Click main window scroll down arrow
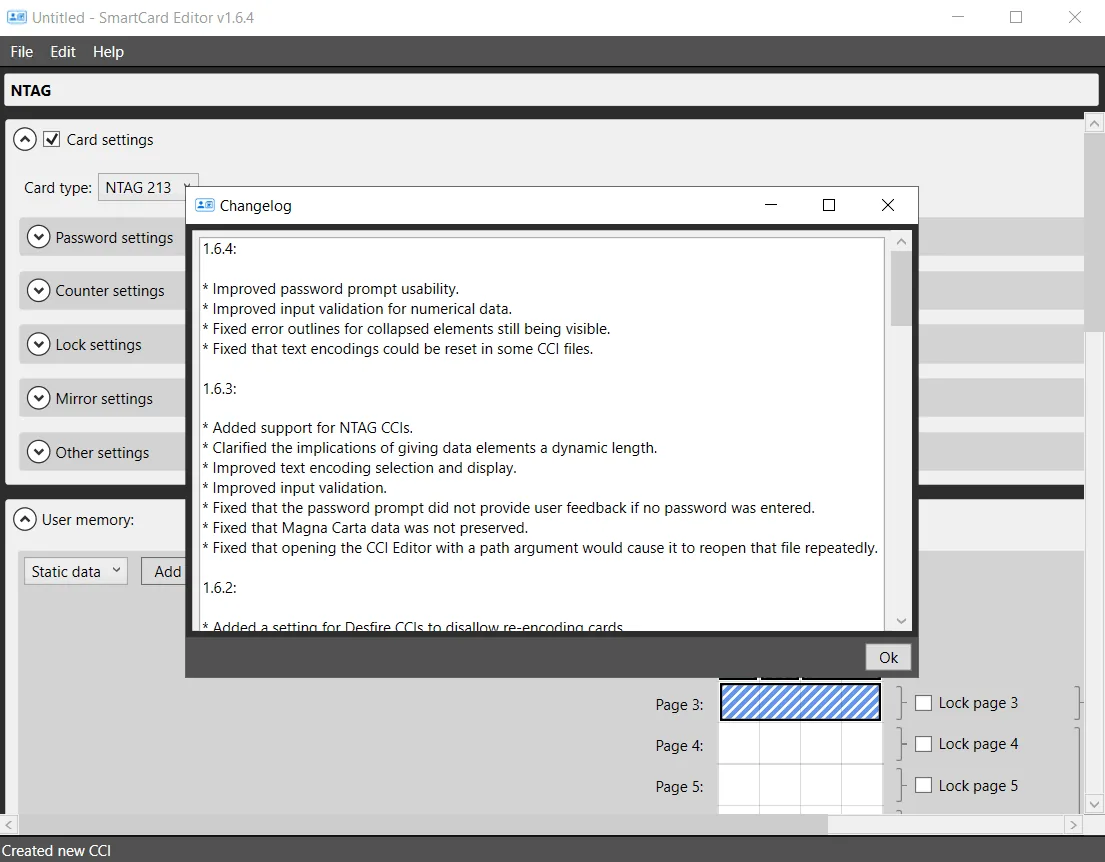Image resolution: width=1105 pixels, height=862 pixels. [1094, 803]
